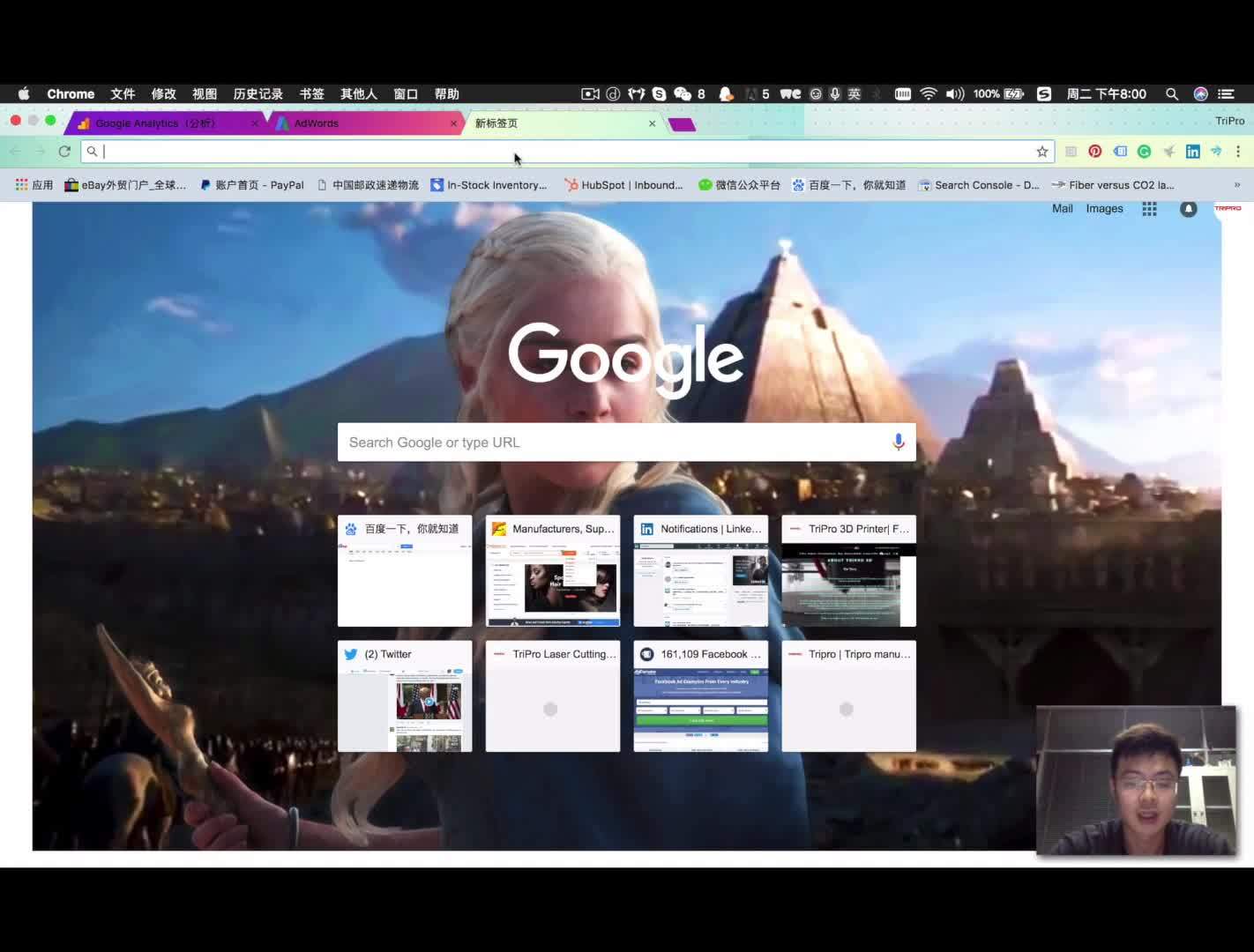Close the 新标签页 tab

(652, 123)
